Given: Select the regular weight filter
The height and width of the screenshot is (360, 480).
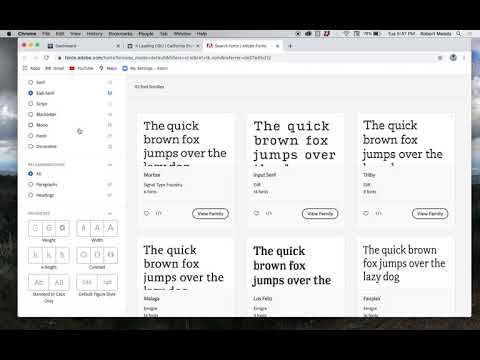Looking at the screenshot, I should coord(49,228).
